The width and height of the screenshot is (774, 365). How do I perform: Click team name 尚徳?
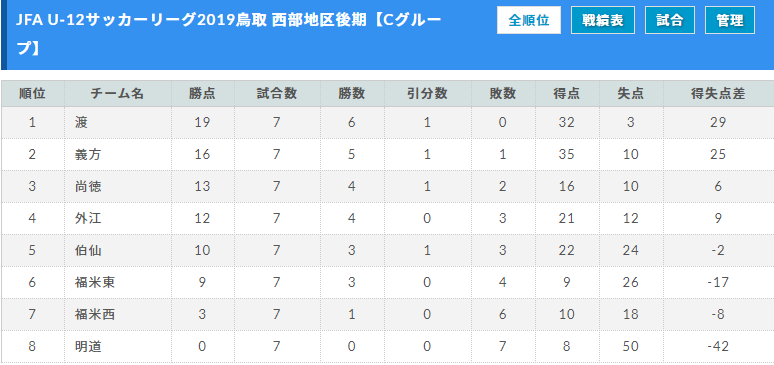point(88,186)
